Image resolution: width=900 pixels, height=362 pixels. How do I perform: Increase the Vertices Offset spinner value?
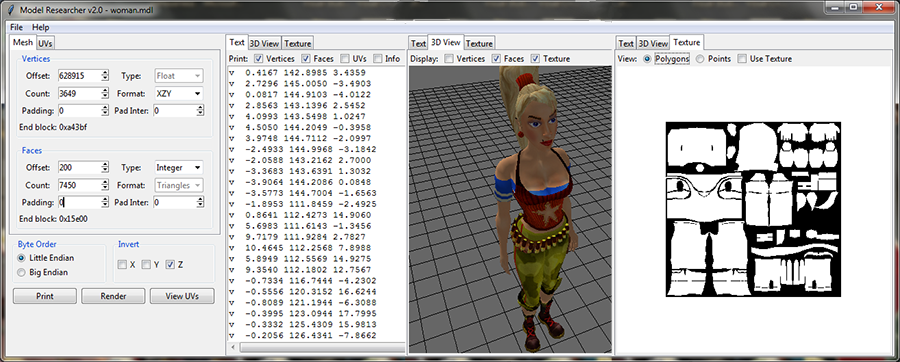(104, 73)
